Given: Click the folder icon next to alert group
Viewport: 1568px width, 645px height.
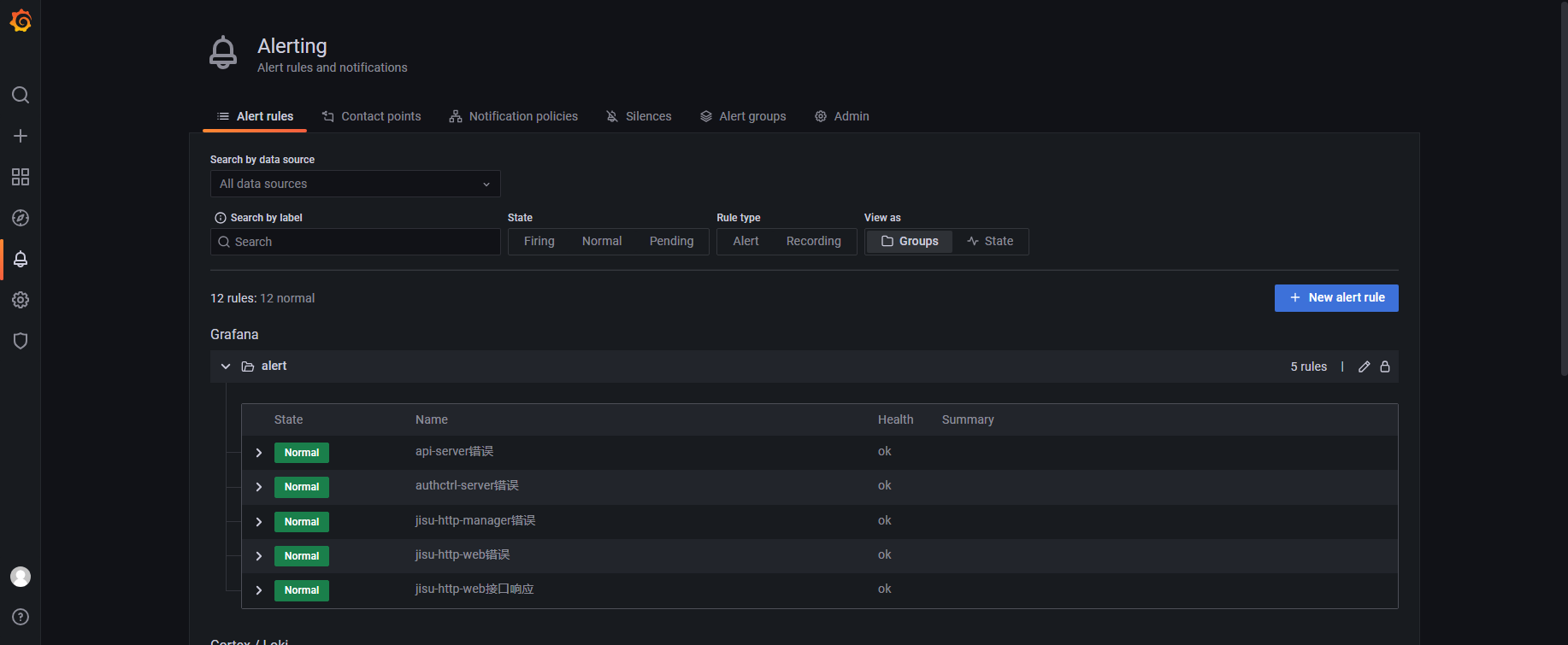Looking at the screenshot, I should coord(248,366).
